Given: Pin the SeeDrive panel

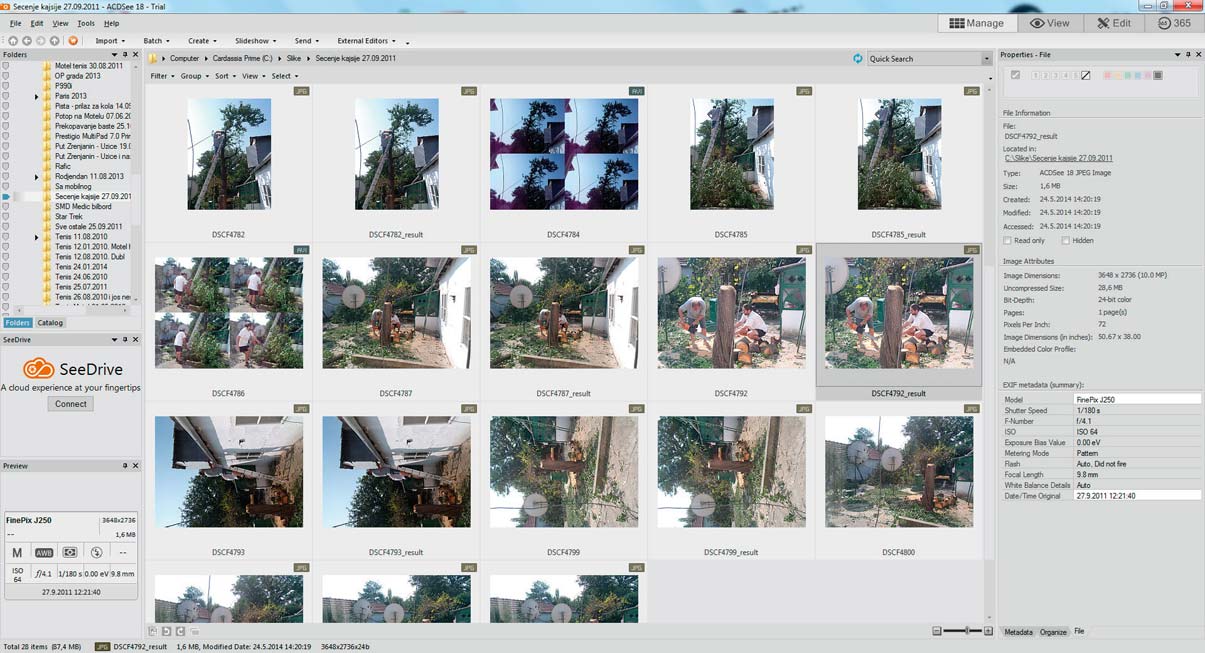Looking at the screenshot, I should pos(125,340).
